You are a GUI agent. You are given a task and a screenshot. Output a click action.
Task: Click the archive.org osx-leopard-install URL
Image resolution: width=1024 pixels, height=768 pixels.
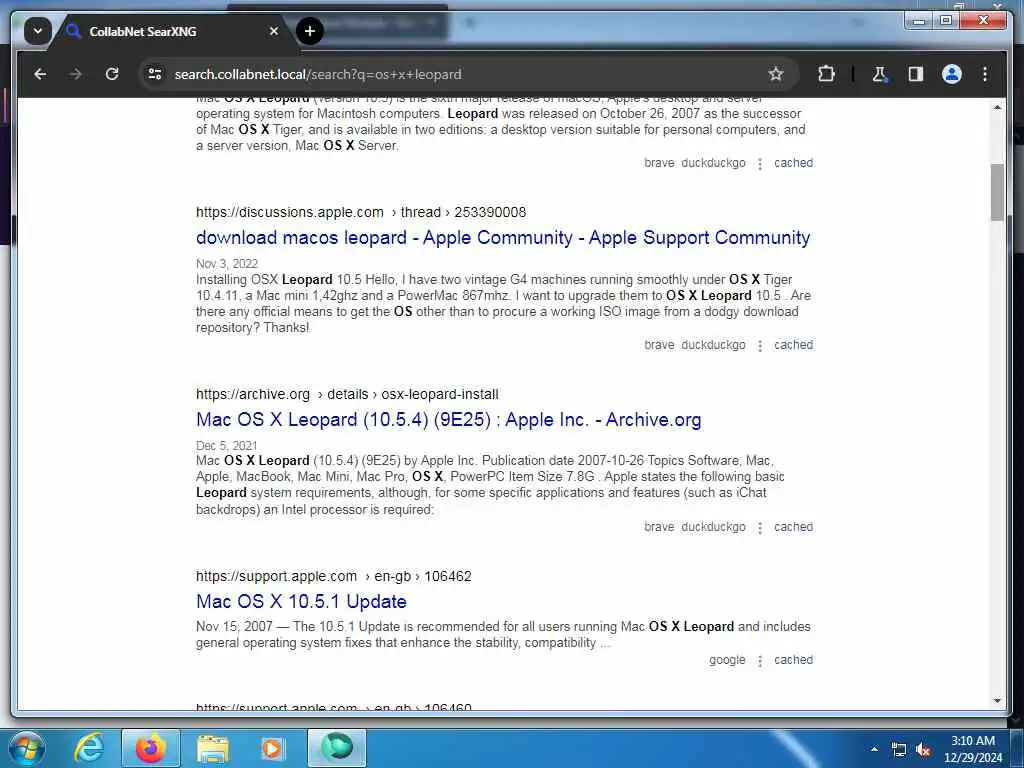click(x=347, y=394)
